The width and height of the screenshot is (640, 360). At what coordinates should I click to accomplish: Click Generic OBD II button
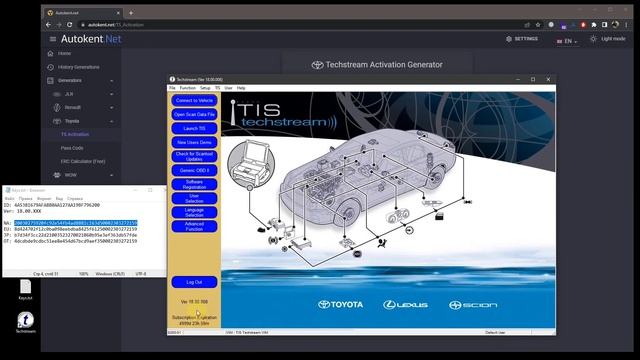click(x=194, y=170)
